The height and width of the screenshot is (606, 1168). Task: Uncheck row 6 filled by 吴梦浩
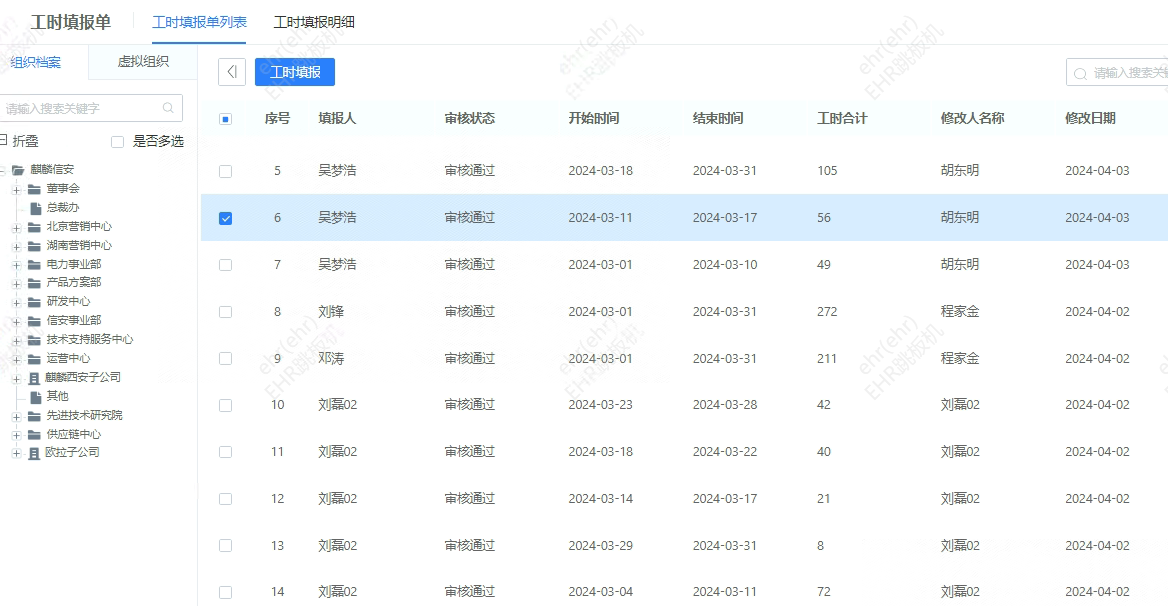tap(225, 217)
